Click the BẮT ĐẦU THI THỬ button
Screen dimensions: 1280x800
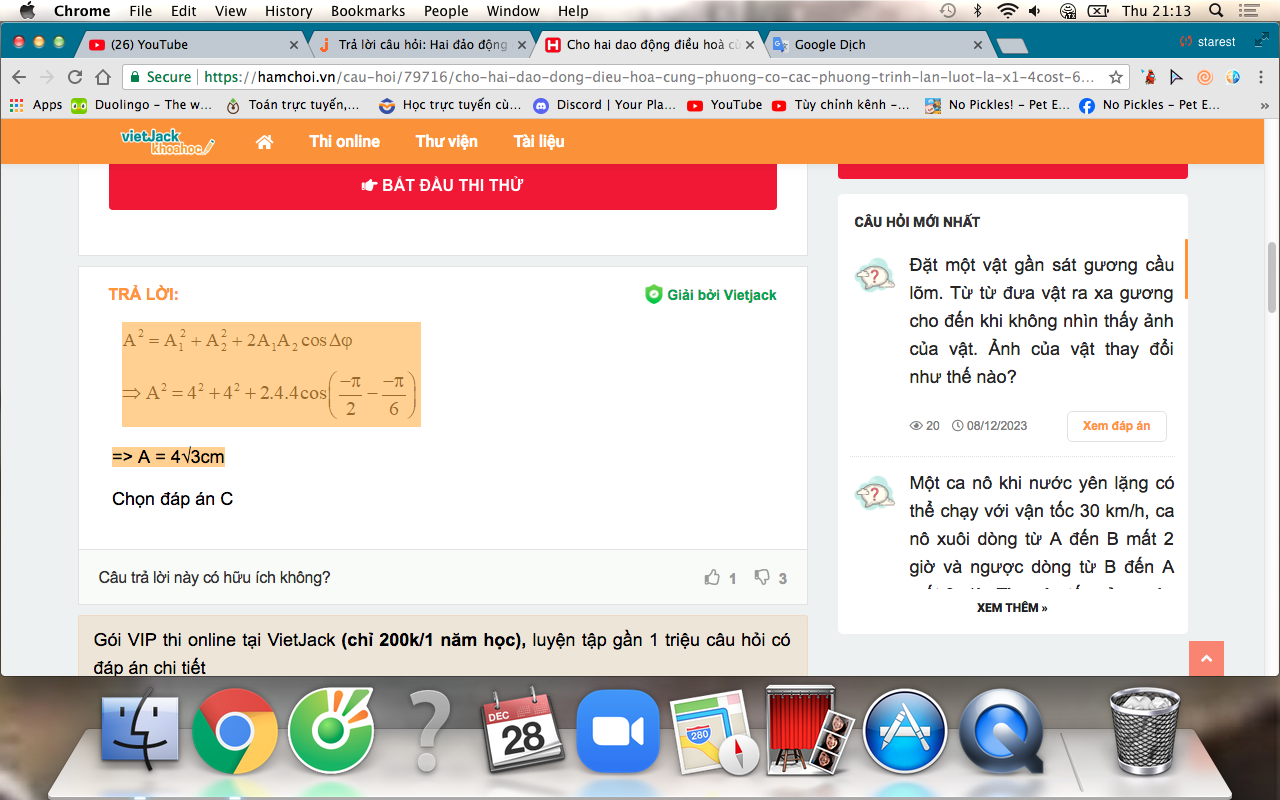coord(442,186)
